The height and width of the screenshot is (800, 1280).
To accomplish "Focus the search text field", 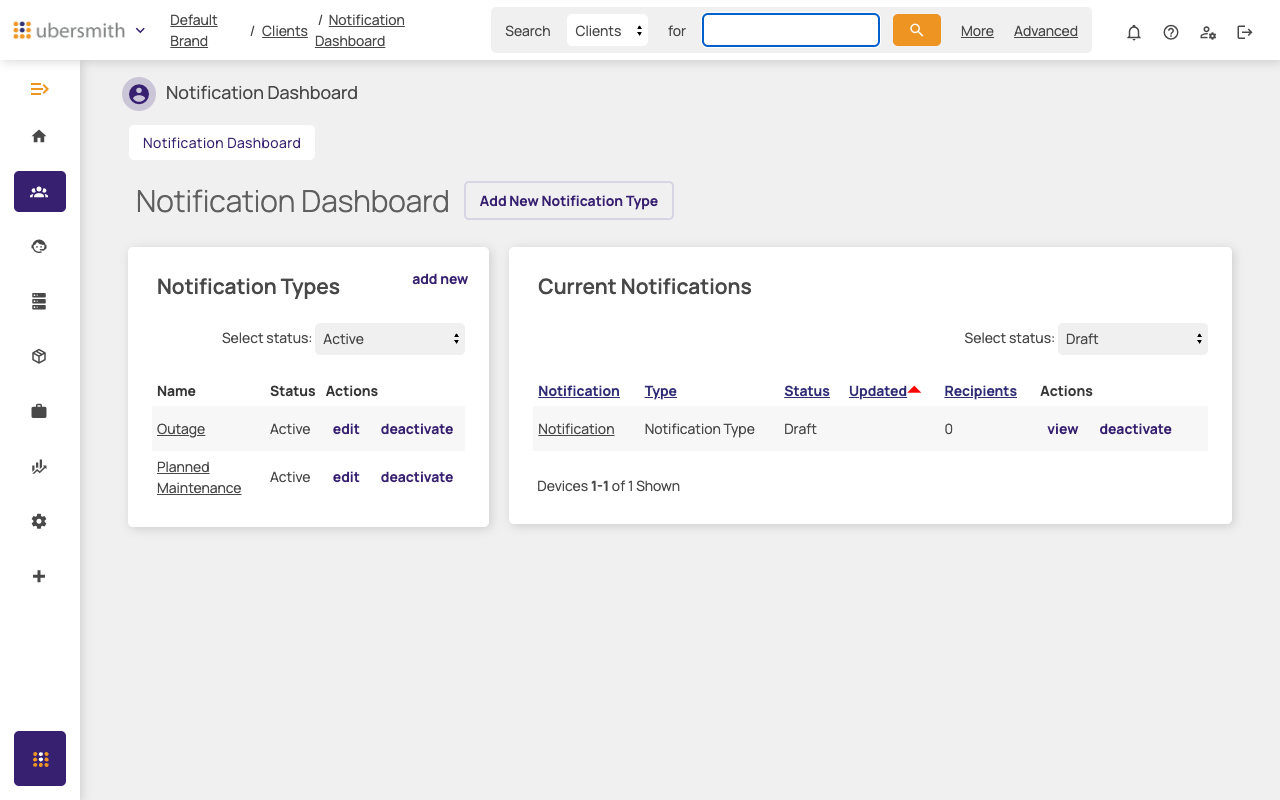I will click(x=791, y=30).
